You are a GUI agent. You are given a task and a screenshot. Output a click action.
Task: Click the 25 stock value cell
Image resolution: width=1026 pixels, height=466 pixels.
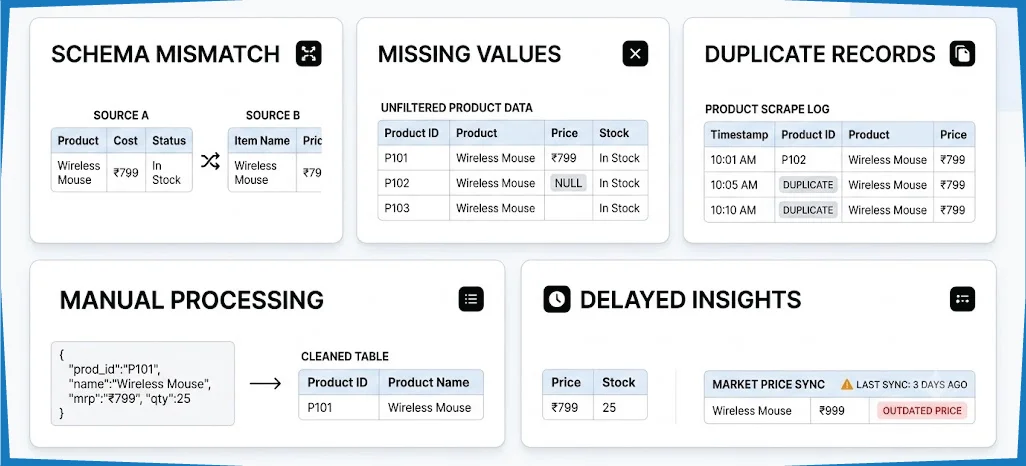[x=620, y=407]
